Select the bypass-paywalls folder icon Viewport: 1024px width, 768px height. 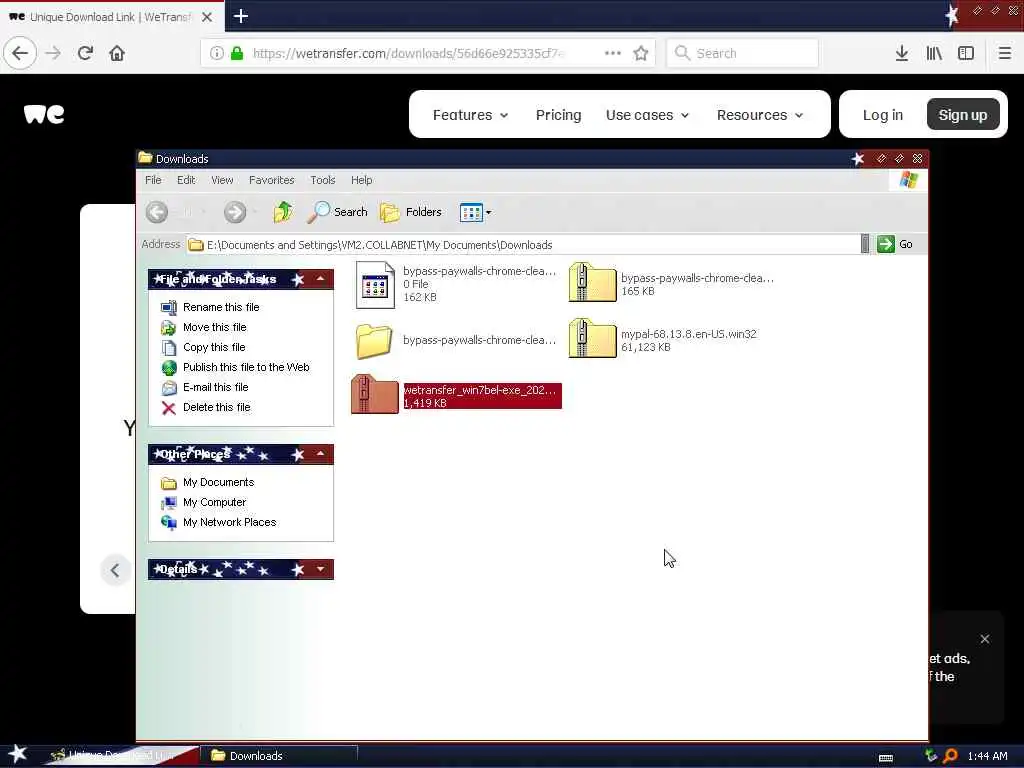pos(374,341)
